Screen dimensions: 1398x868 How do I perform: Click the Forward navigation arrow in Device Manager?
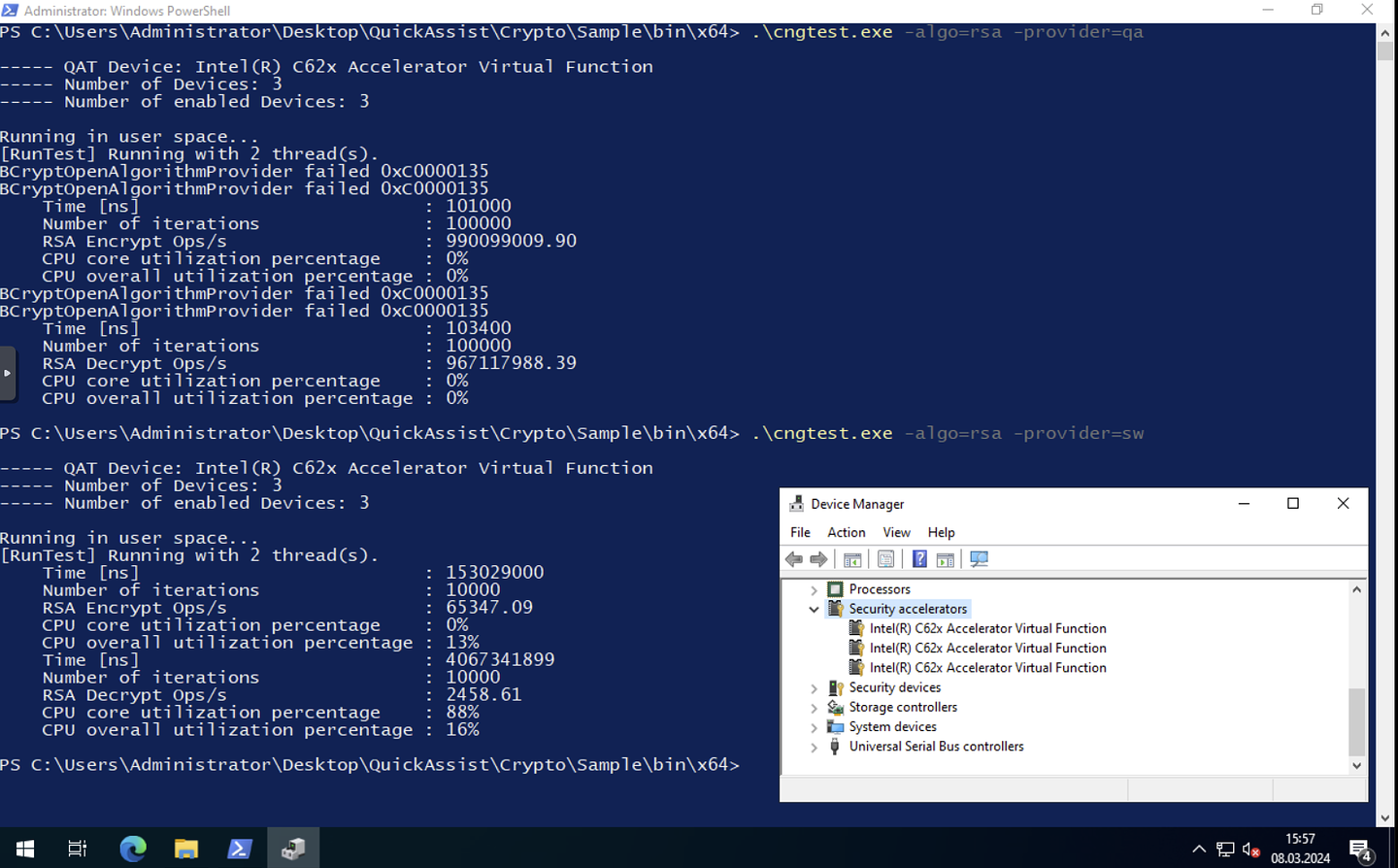click(818, 558)
